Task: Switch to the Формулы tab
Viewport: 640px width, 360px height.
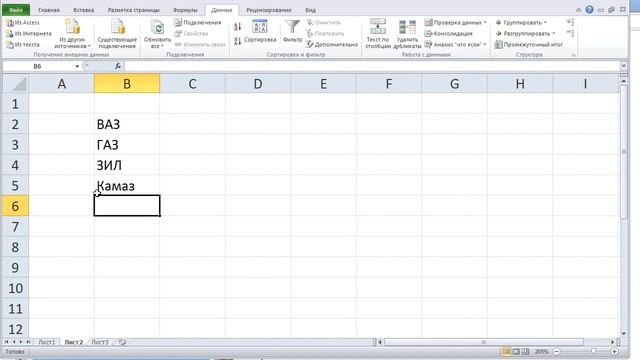Action: click(185, 10)
